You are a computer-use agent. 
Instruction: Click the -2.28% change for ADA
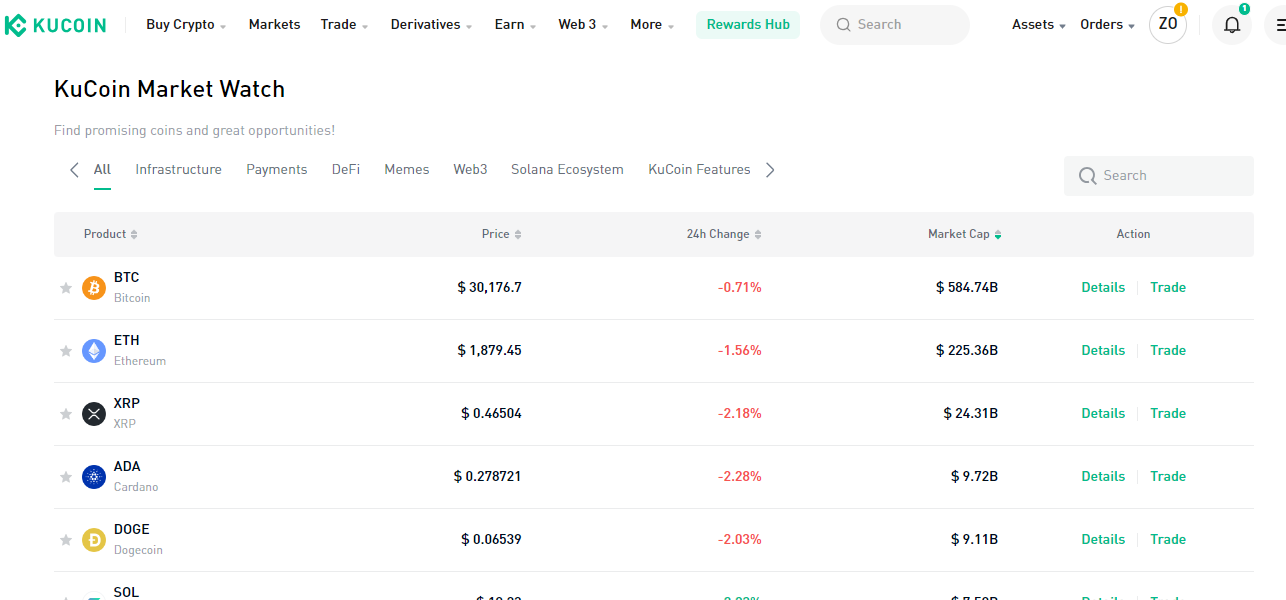tap(740, 477)
